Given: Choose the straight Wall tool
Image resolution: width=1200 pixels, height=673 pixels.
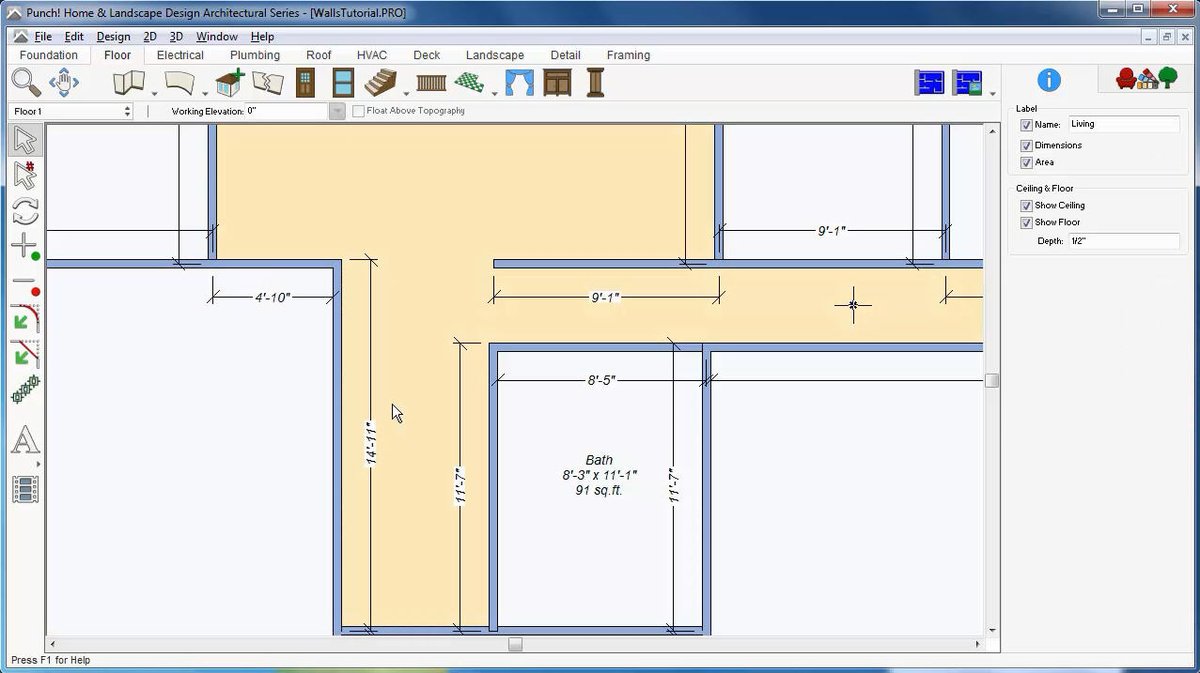Looking at the screenshot, I should pos(128,82).
